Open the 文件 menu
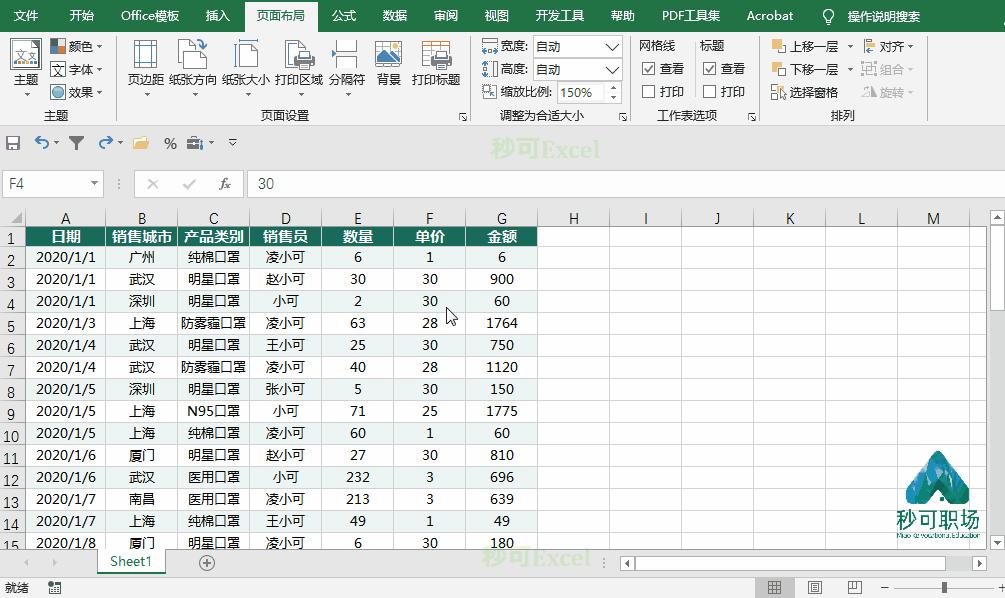This screenshot has width=1005, height=598. (26, 16)
